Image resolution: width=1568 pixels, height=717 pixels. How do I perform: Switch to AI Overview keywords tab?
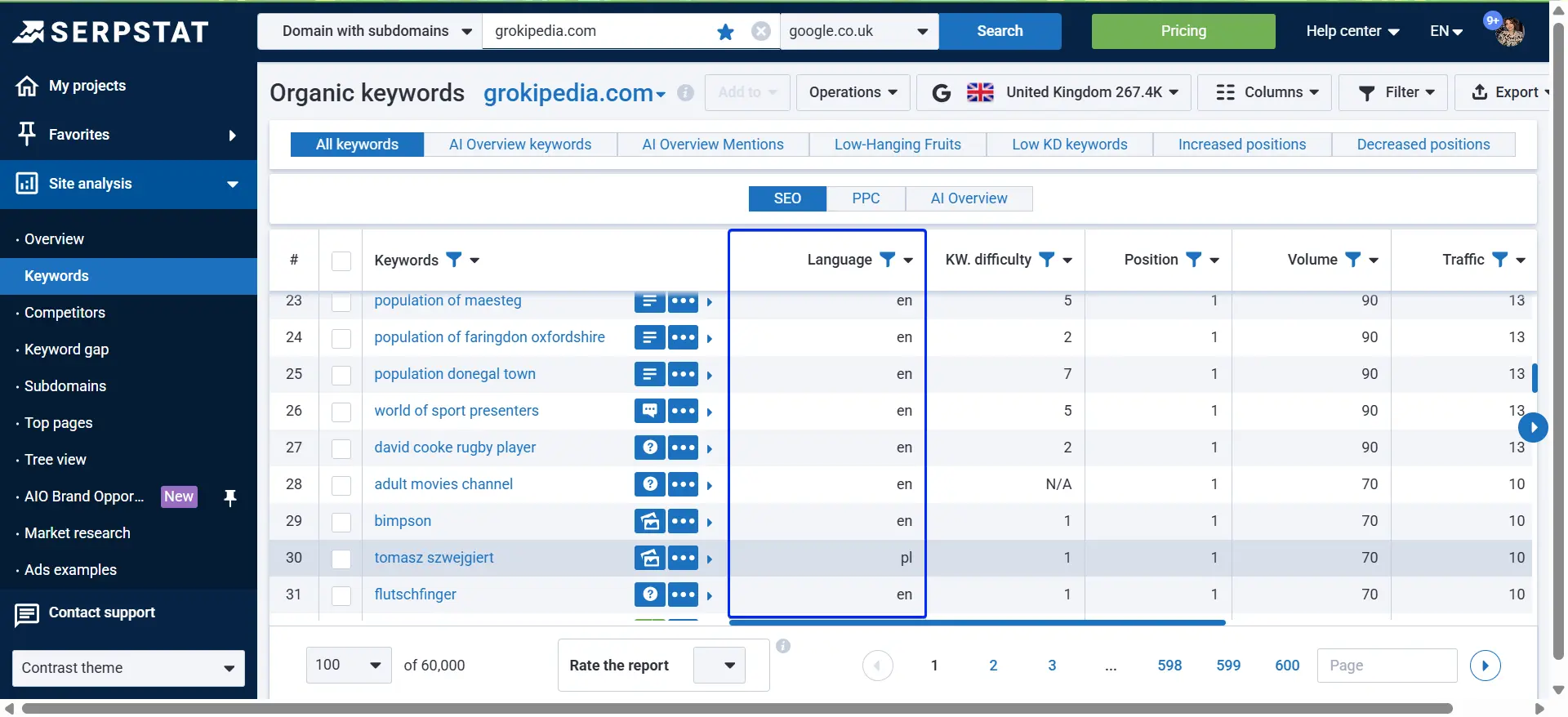pyautogui.click(x=520, y=145)
